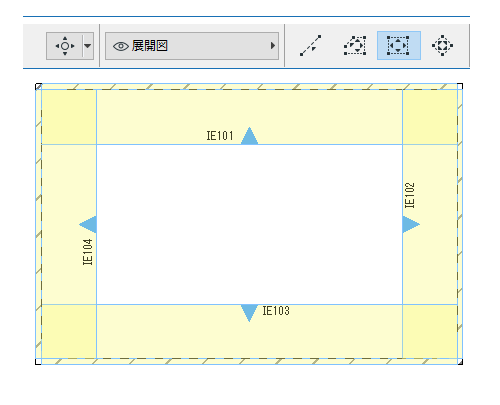Click the IE104 left-pointing marker arrow
Image resolution: width=500 pixels, height=405 pixels.
click(88, 224)
